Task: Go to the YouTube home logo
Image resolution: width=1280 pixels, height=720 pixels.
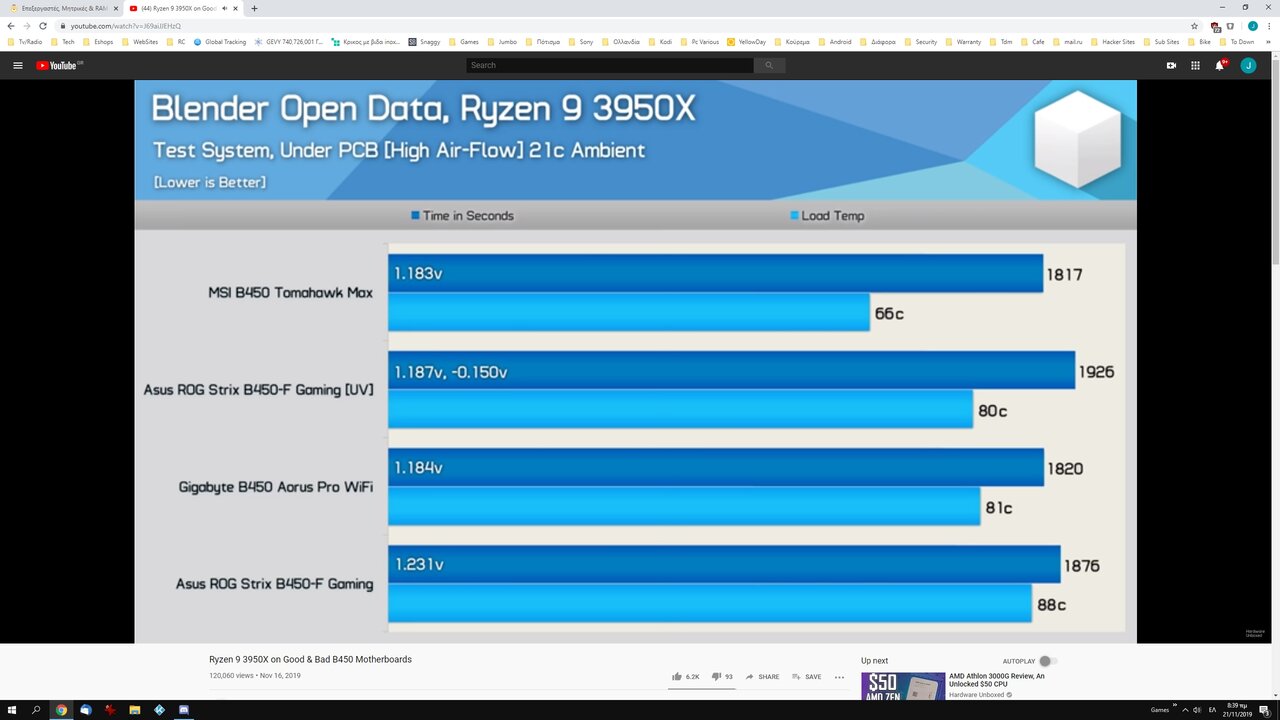Action: click(x=59, y=65)
